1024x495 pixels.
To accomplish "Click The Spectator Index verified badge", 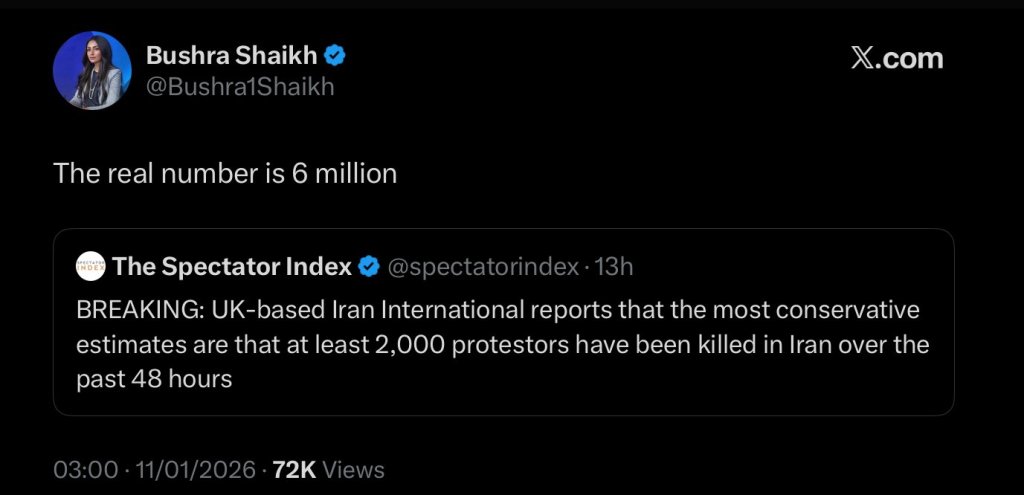I will [x=368, y=267].
